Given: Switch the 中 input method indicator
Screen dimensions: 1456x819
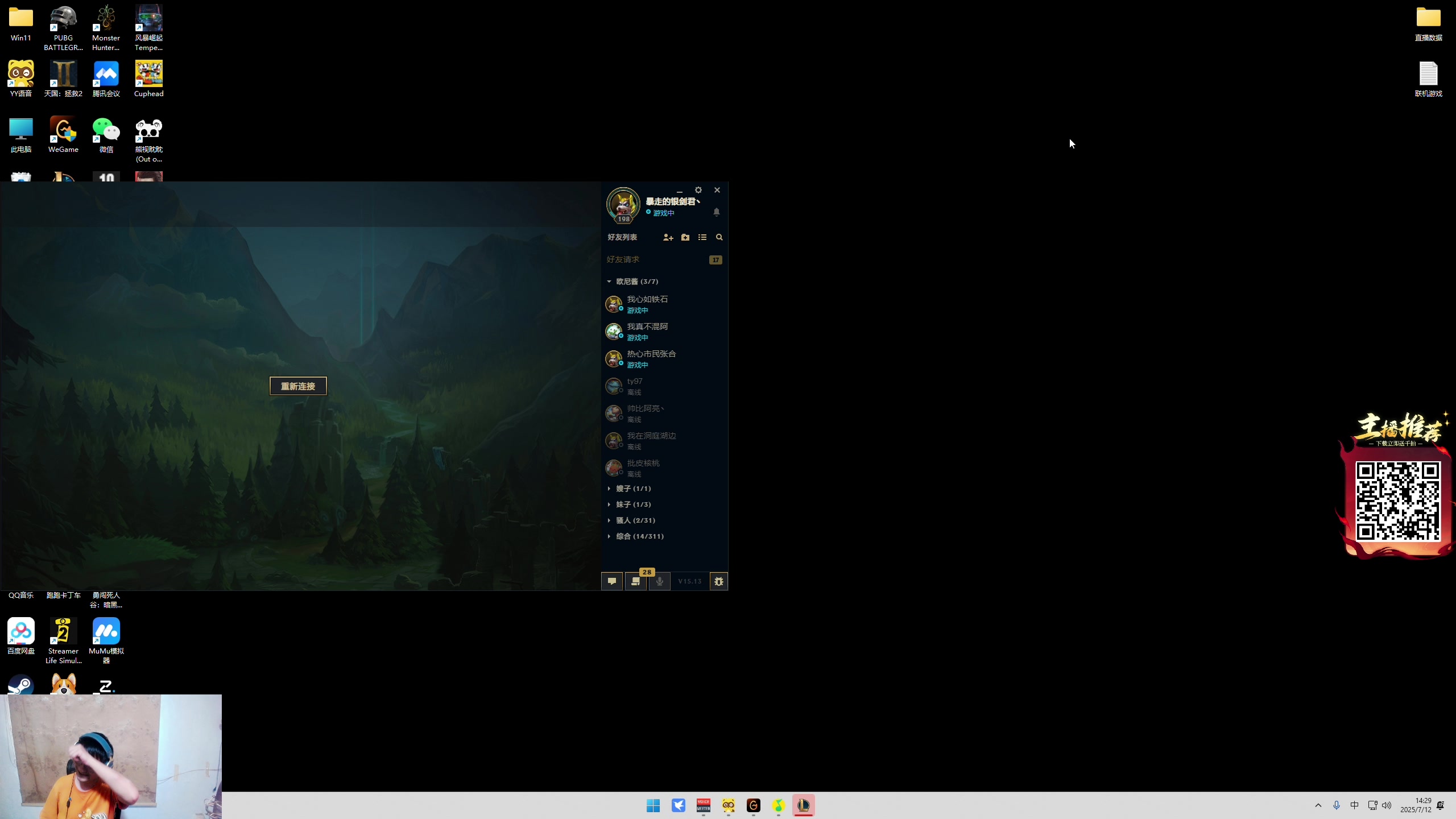Looking at the screenshot, I should coord(1354,805).
